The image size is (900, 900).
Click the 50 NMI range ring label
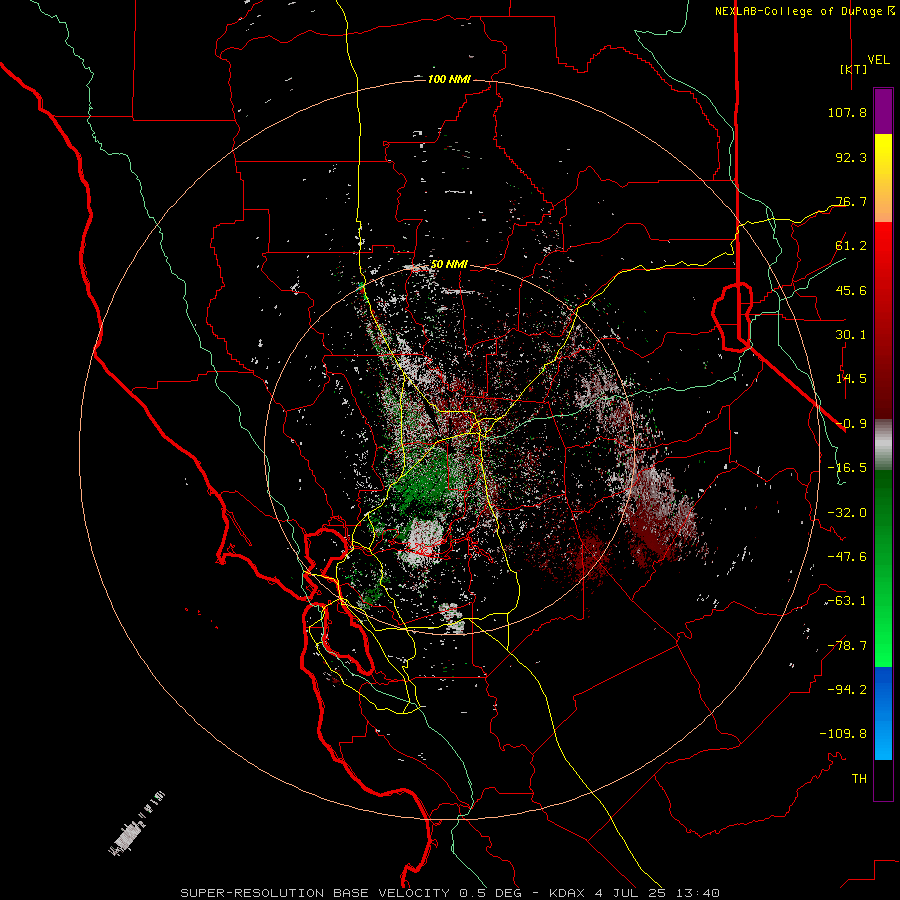[449, 265]
